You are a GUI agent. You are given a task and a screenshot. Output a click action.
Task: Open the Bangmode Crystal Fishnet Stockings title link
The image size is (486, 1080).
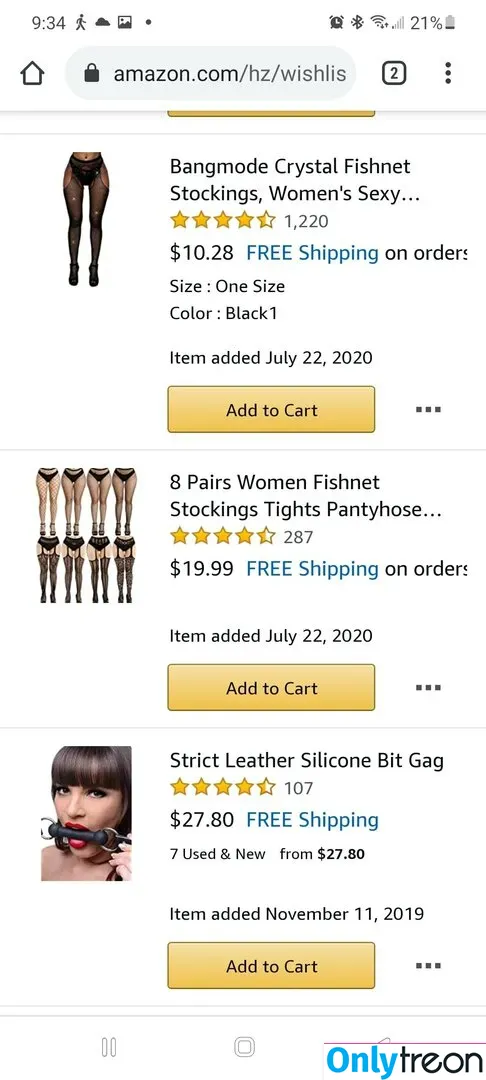click(x=295, y=180)
